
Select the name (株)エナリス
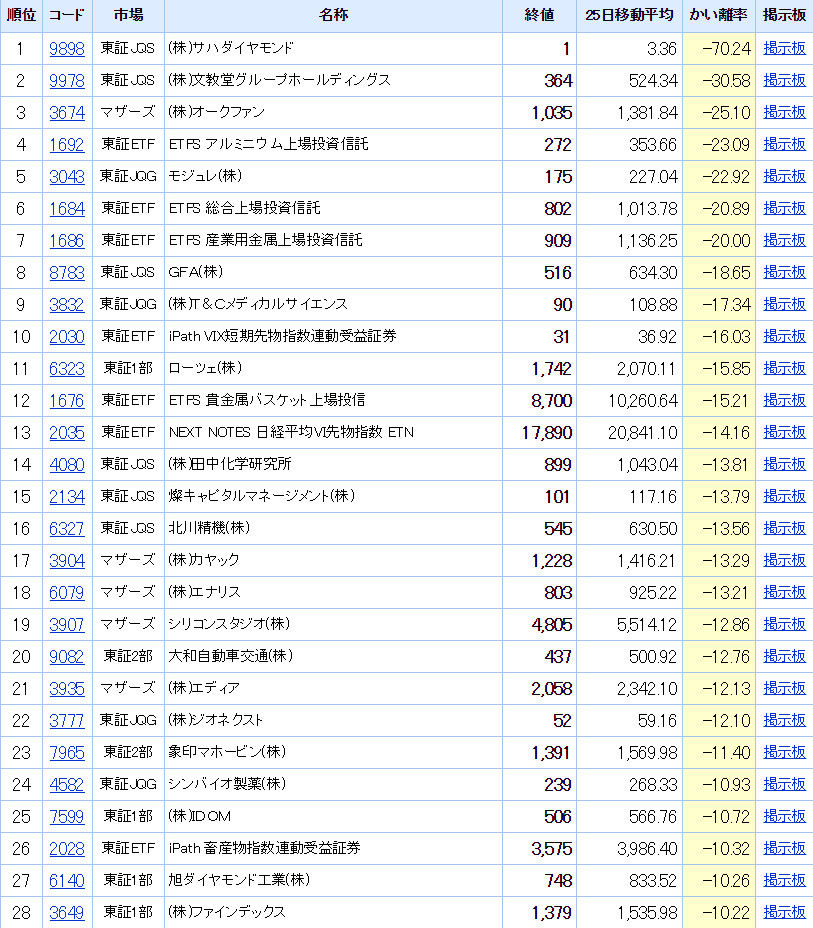(204, 592)
